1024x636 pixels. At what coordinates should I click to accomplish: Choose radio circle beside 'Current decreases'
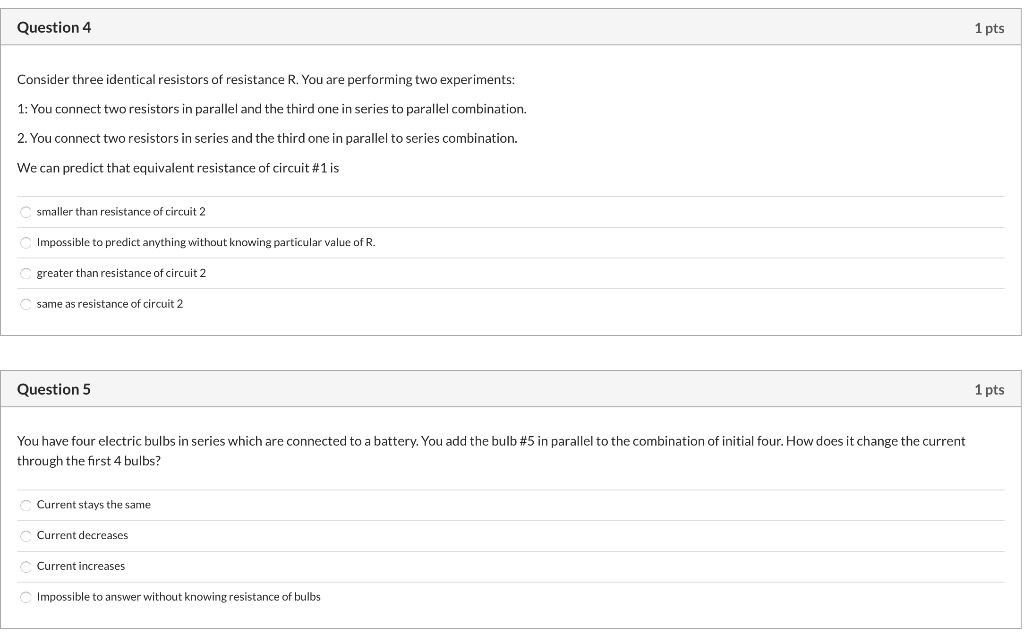pyautogui.click(x=25, y=536)
